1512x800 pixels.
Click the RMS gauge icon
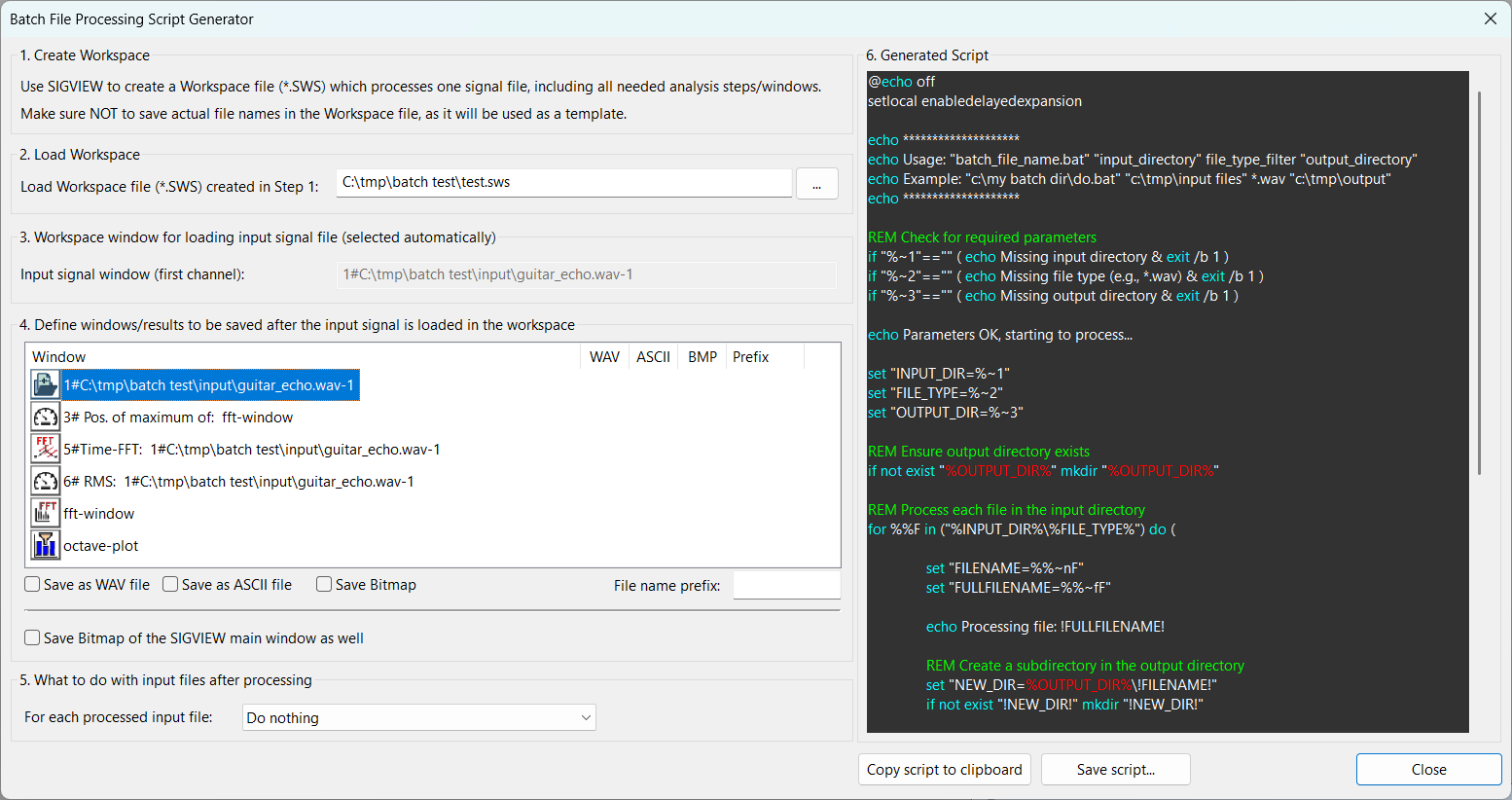coord(45,482)
